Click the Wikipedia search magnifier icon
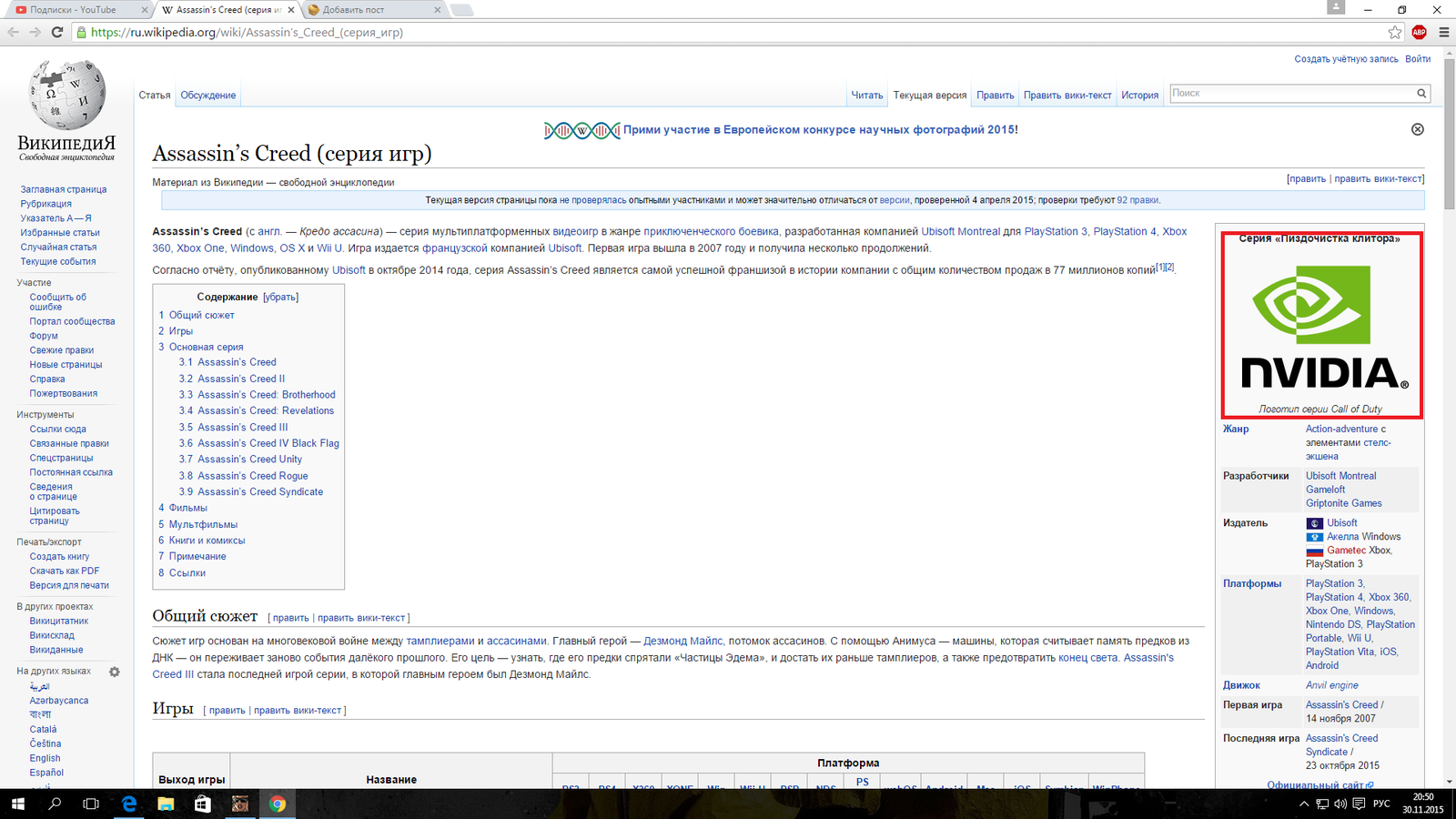Image resolution: width=1456 pixels, height=819 pixels. point(1421,93)
